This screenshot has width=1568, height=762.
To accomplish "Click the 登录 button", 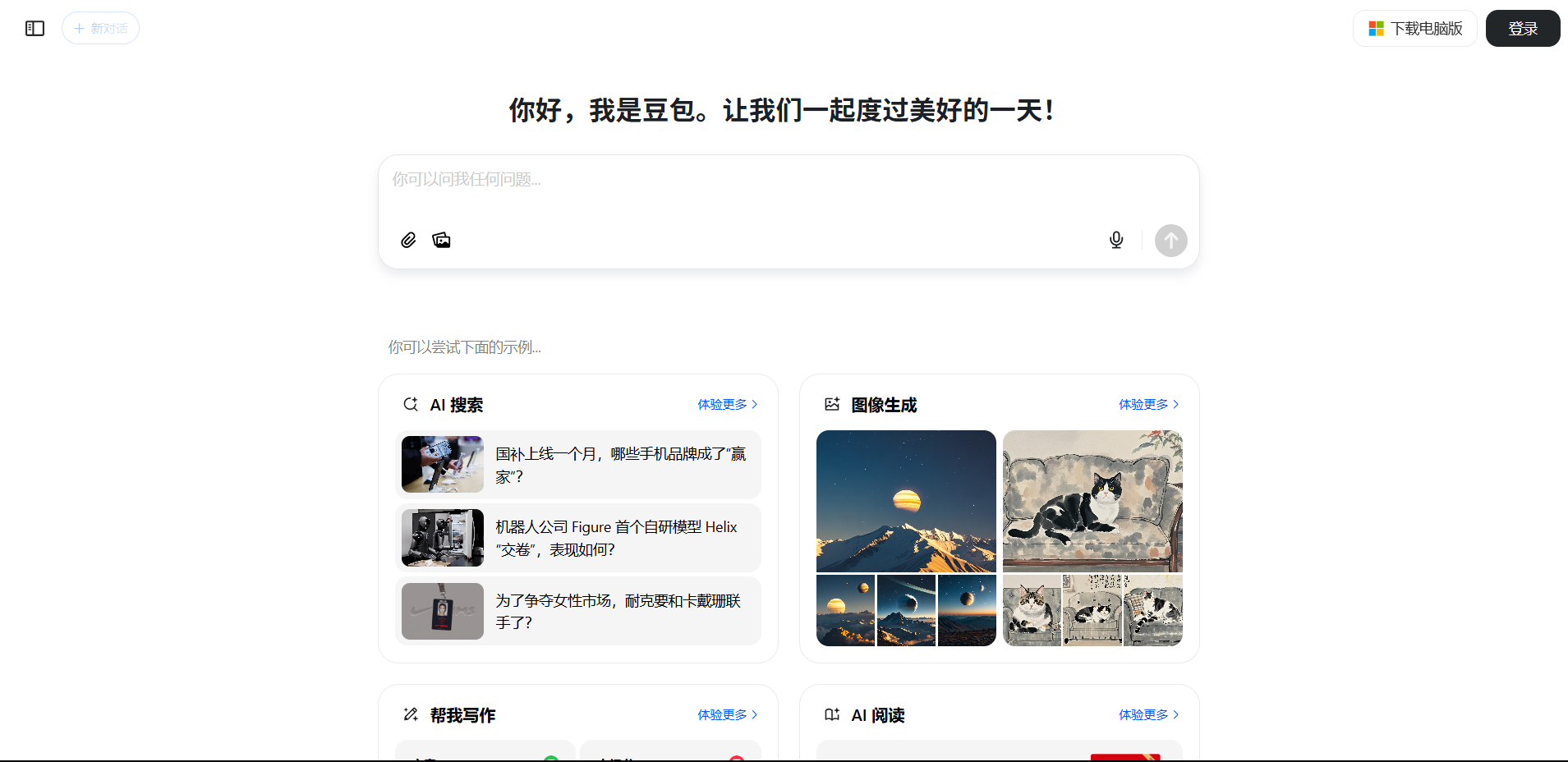I will (1522, 28).
